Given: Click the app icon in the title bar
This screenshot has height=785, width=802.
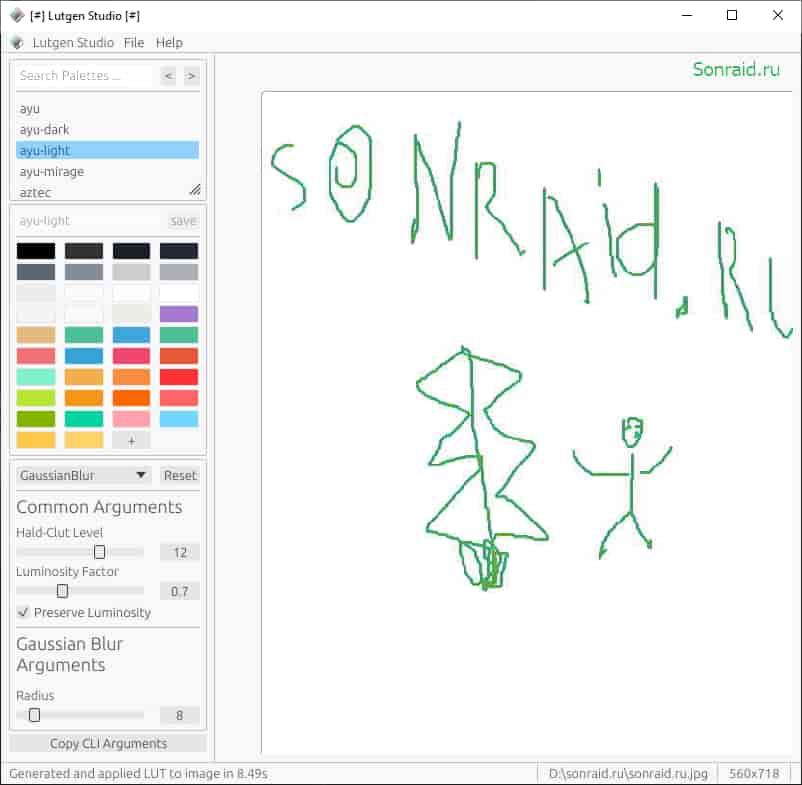Looking at the screenshot, I should (17, 15).
